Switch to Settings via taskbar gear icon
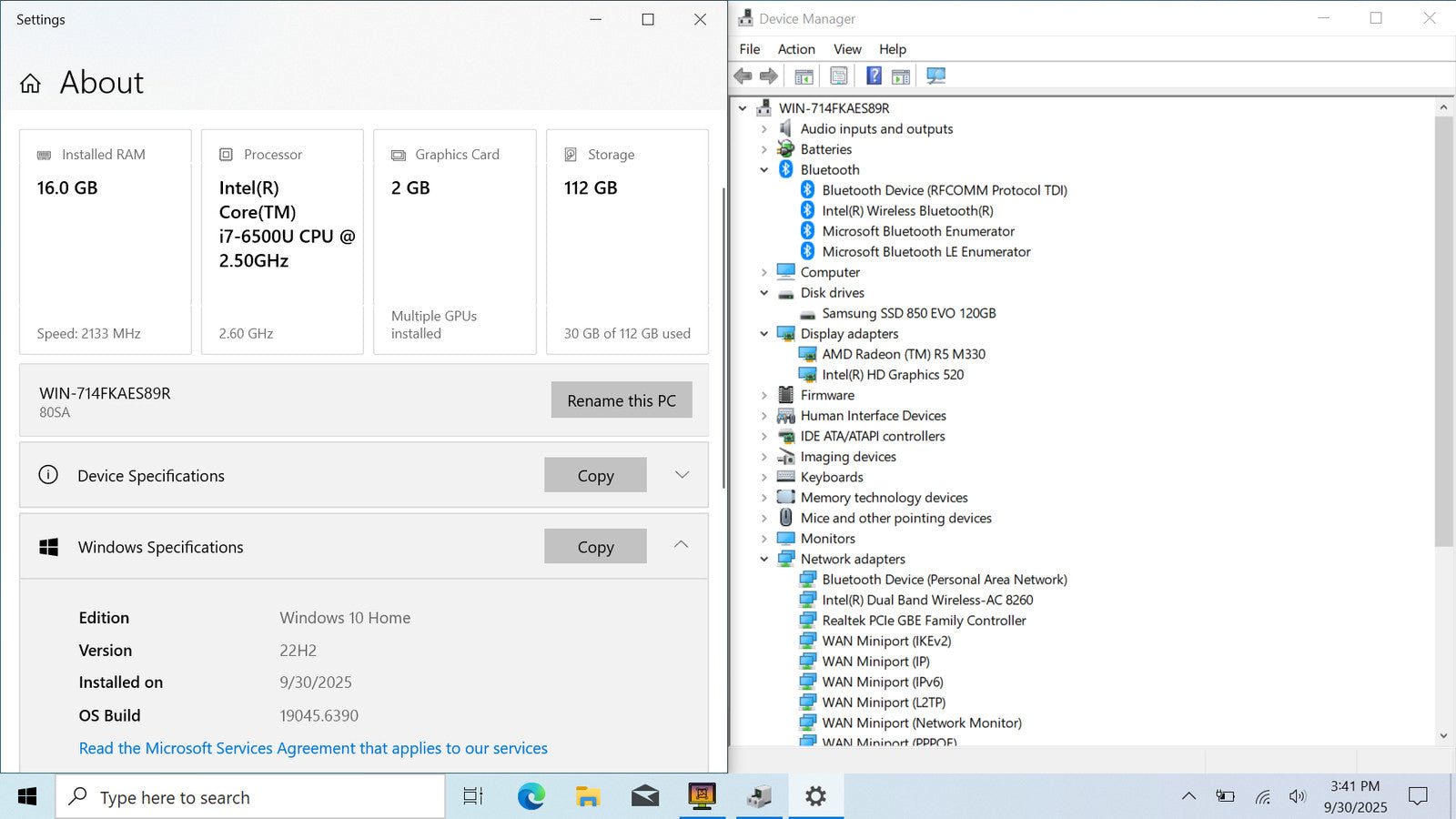The width and height of the screenshot is (1456, 819). pos(815,797)
